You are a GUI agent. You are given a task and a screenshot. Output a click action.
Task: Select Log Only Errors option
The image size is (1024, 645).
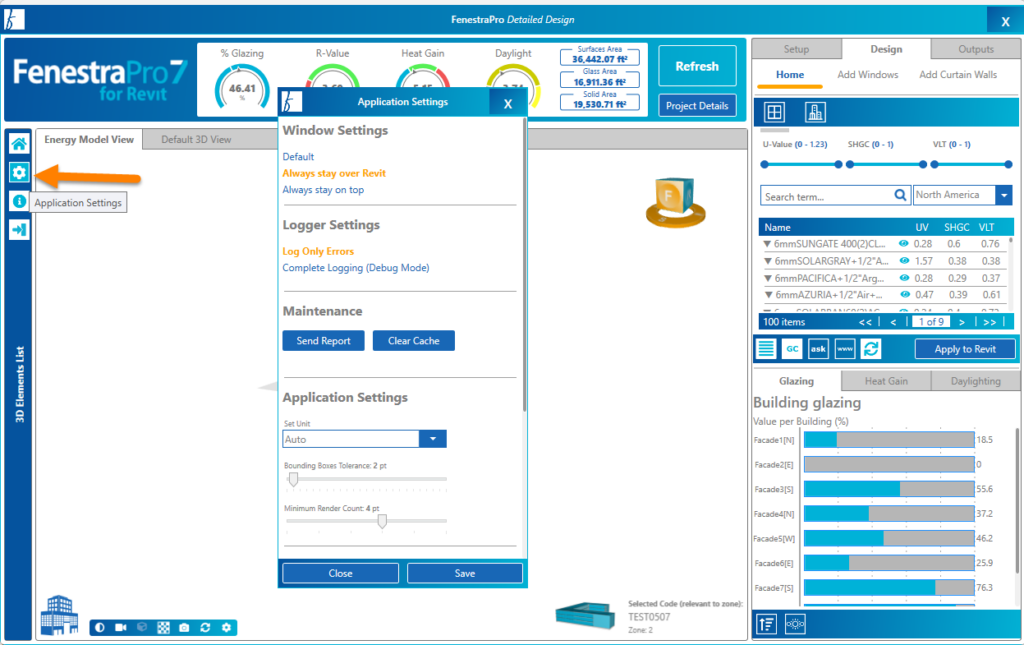click(318, 251)
